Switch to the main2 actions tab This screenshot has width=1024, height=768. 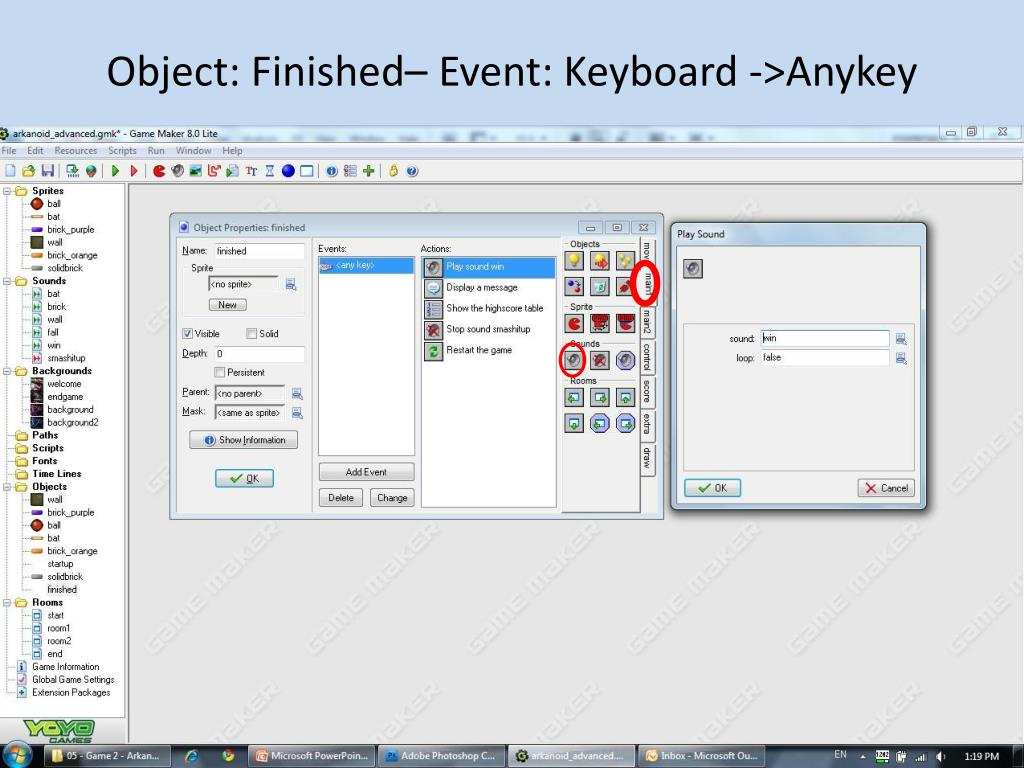click(647, 321)
